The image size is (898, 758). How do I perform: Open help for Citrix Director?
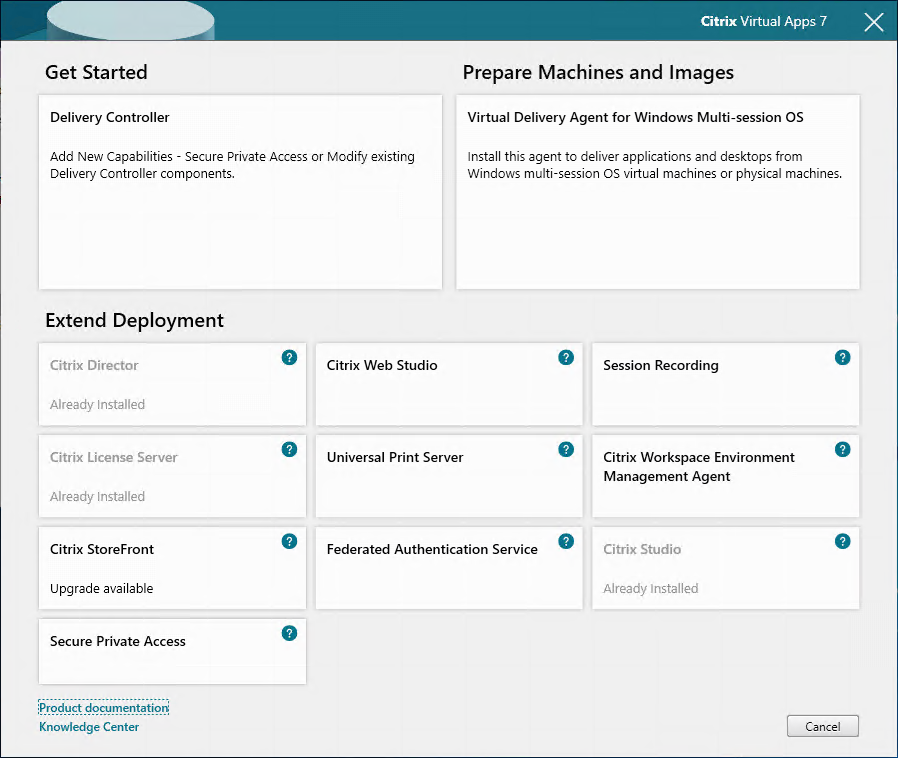pyautogui.click(x=289, y=358)
